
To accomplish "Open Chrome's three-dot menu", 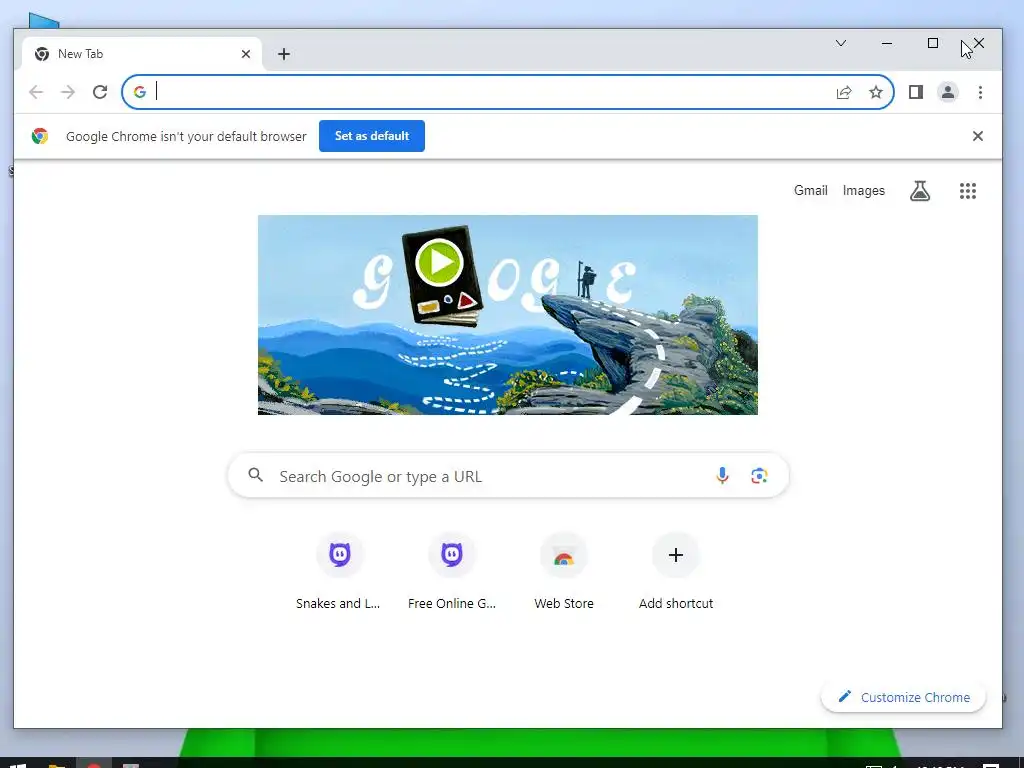I will coord(980,92).
